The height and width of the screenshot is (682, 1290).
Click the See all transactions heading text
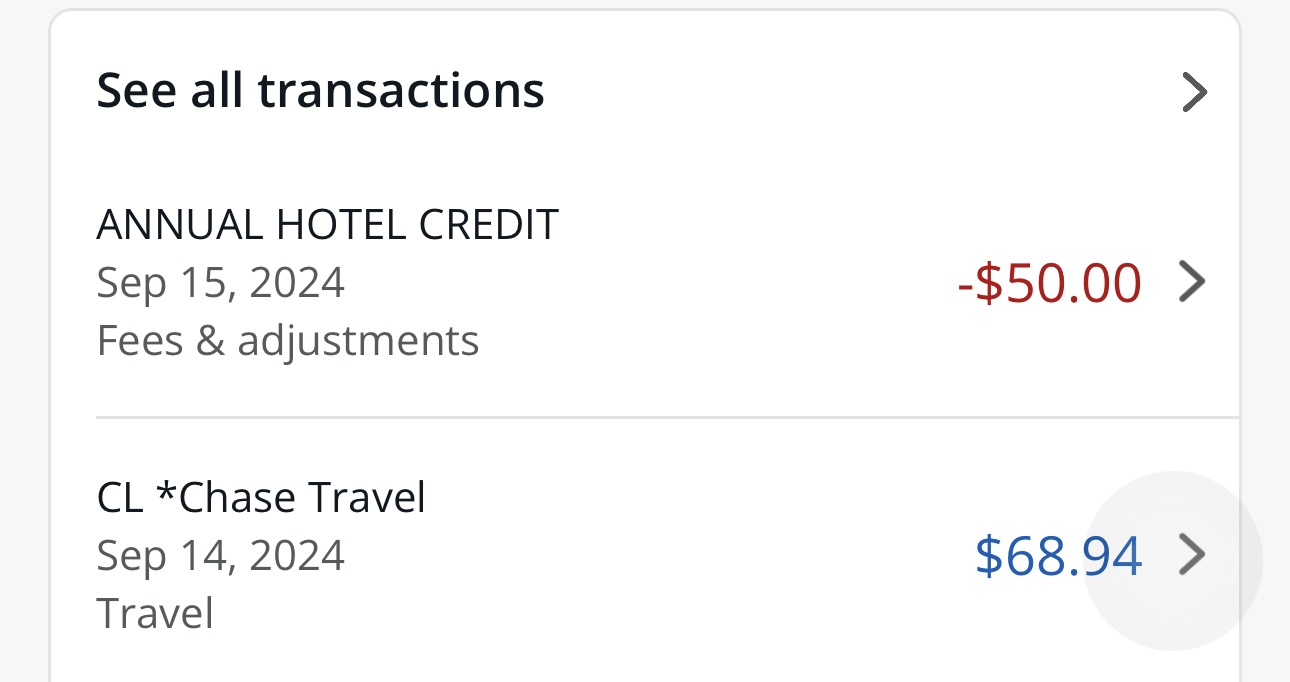(x=320, y=90)
